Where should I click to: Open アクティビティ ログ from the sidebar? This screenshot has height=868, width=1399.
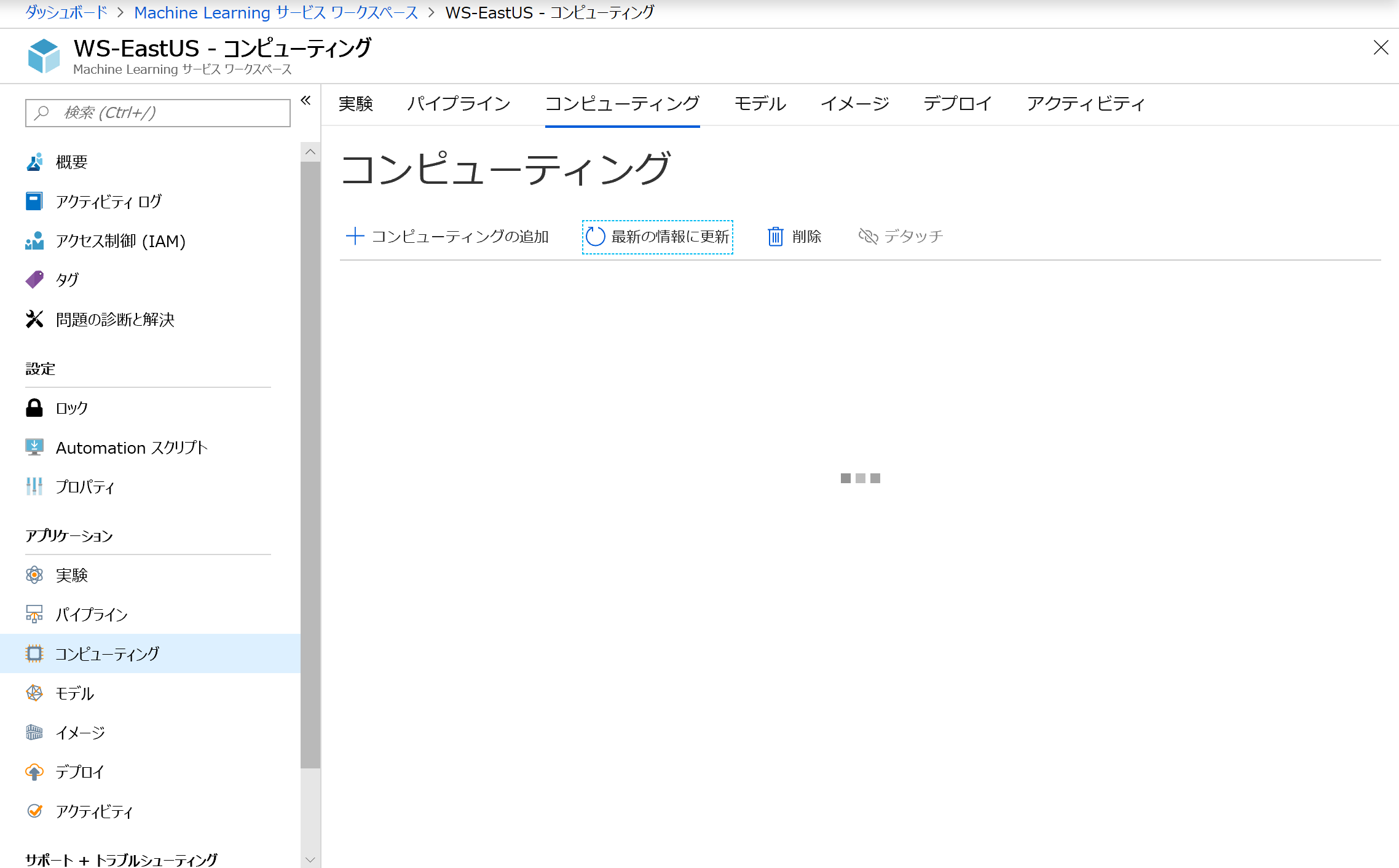[x=34, y=201]
